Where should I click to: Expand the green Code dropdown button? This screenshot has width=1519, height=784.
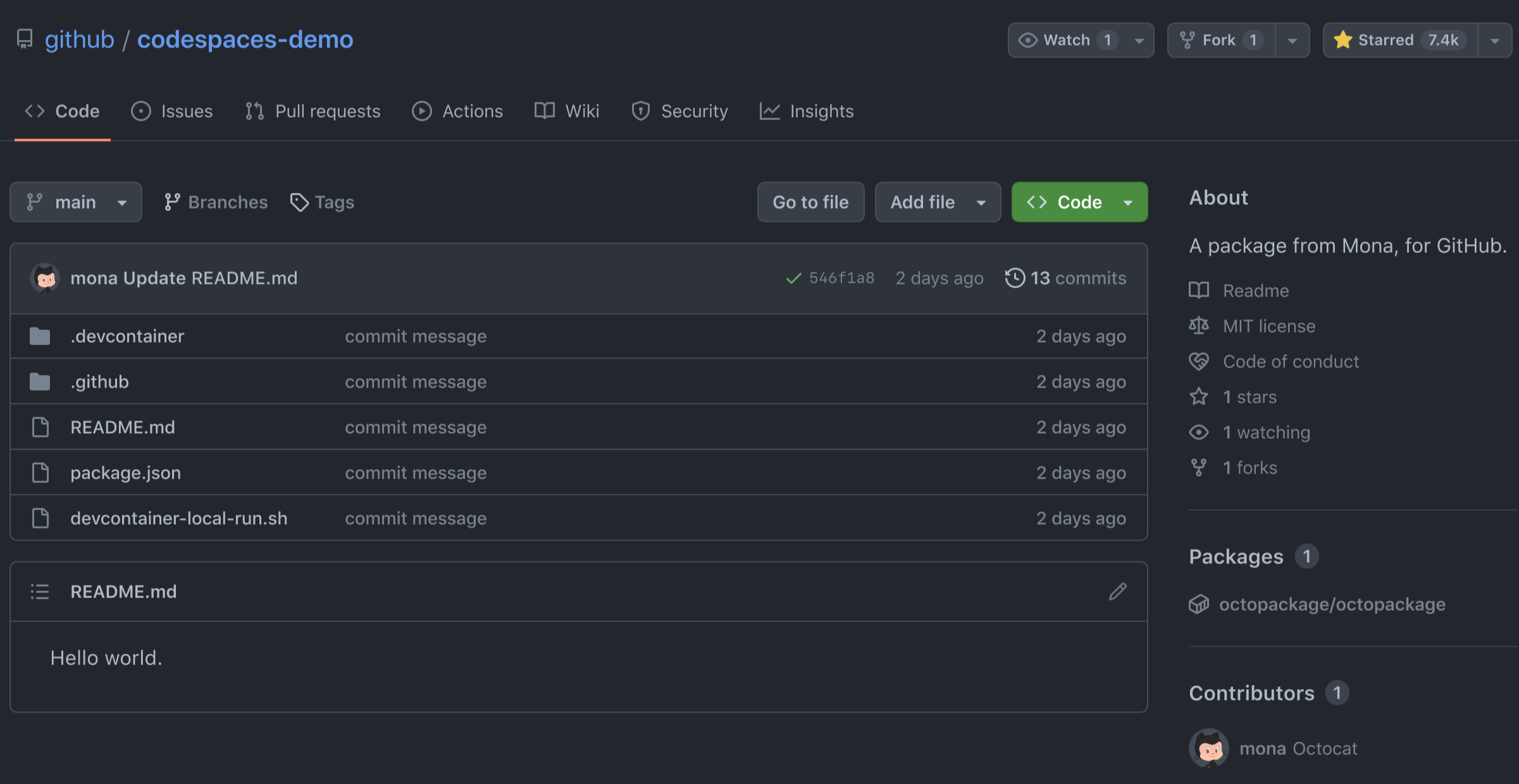coord(1079,202)
